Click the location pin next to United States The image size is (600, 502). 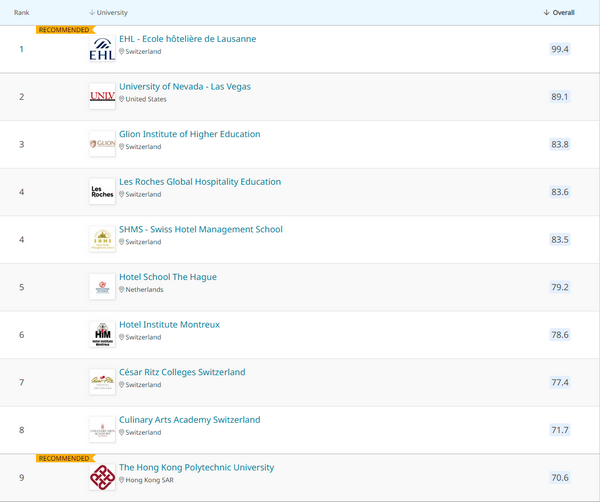pyautogui.click(x=121, y=99)
